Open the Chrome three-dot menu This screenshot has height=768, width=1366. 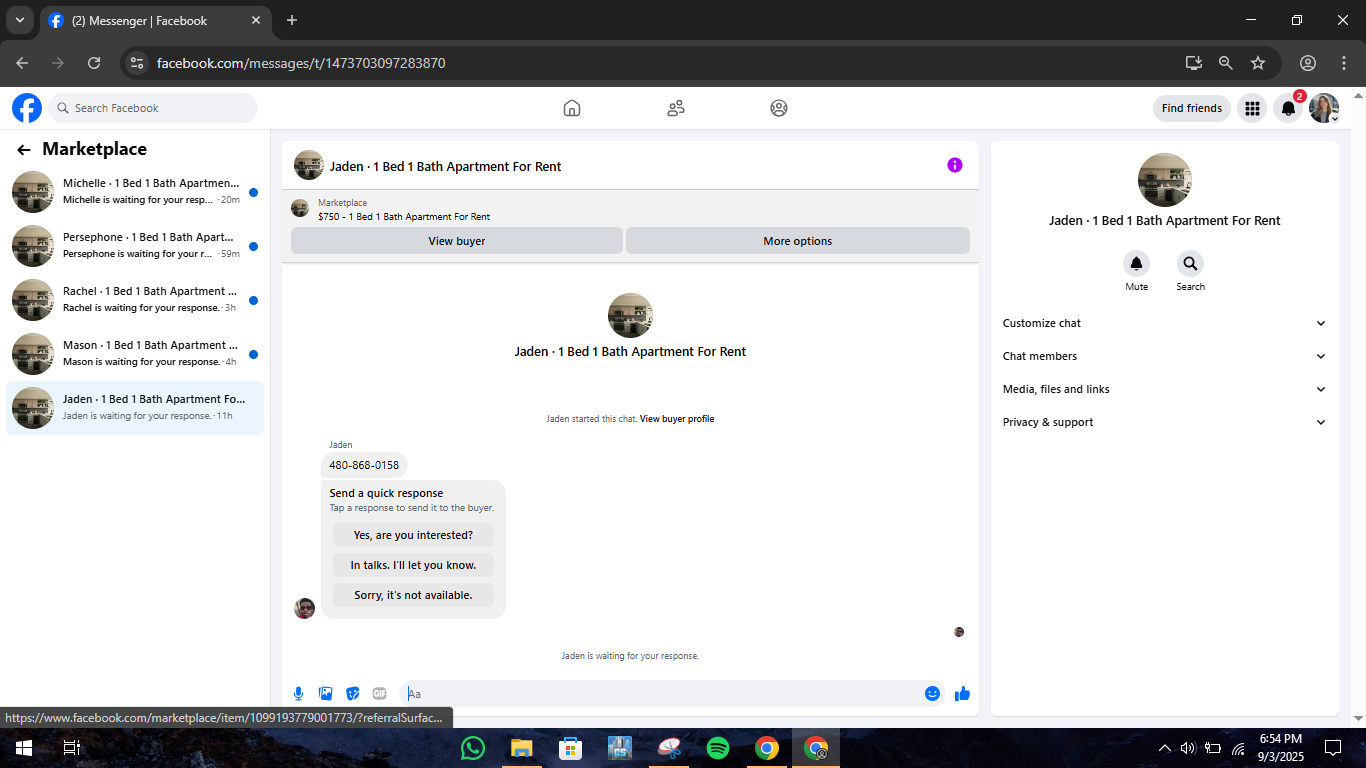click(1344, 63)
